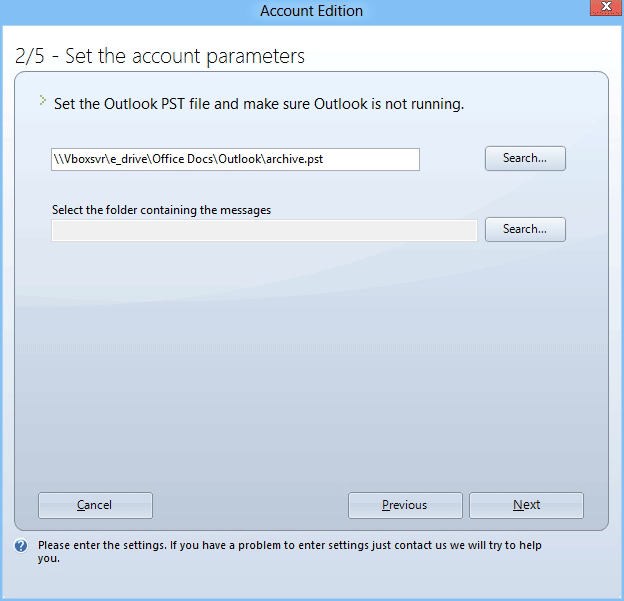Open Search for the messages folder
The height and width of the screenshot is (601, 624).
pyautogui.click(x=525, y=229)
